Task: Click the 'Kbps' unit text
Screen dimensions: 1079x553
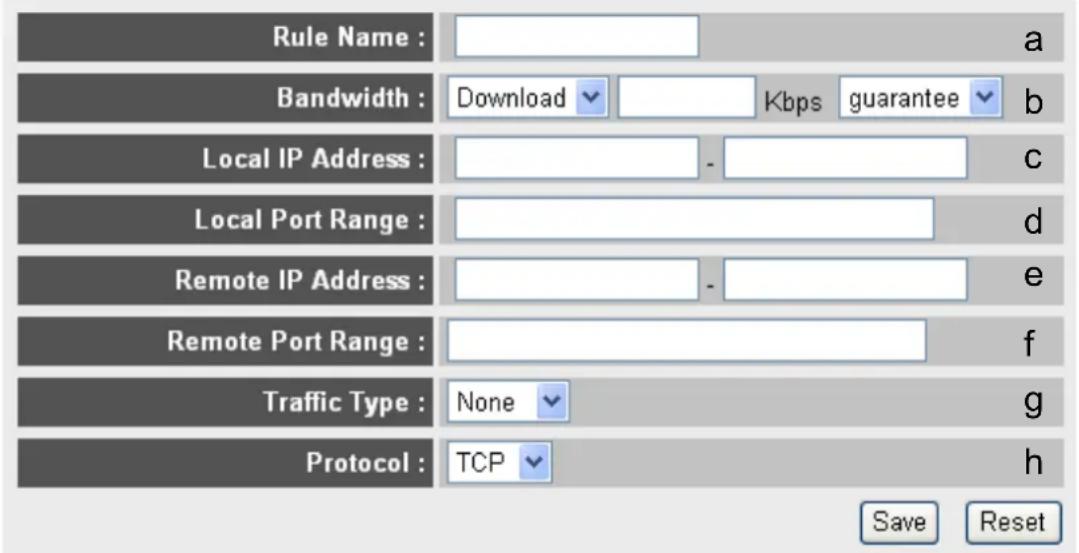Action: click(x=793, y=102)
